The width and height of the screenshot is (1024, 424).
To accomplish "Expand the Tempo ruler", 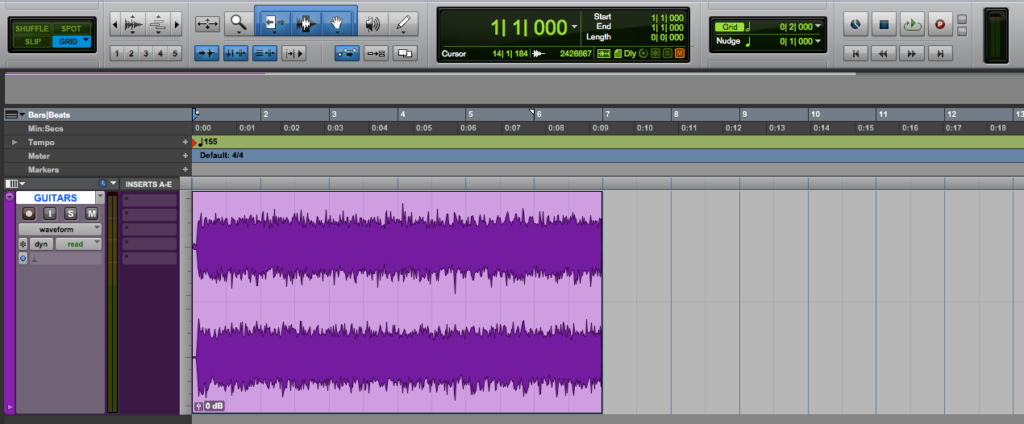I will [15, 142].
